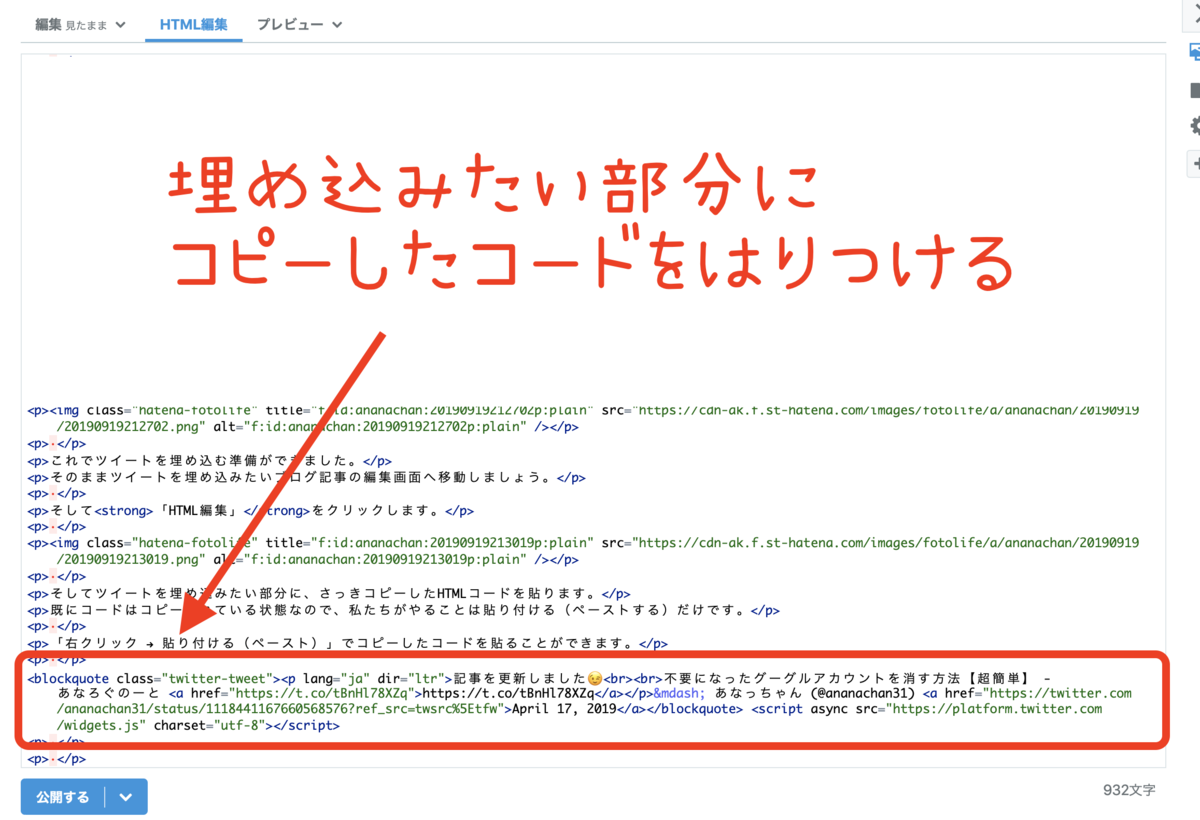
Task: Open dropdown arrow next to 公開する
Action: (126, 797)
